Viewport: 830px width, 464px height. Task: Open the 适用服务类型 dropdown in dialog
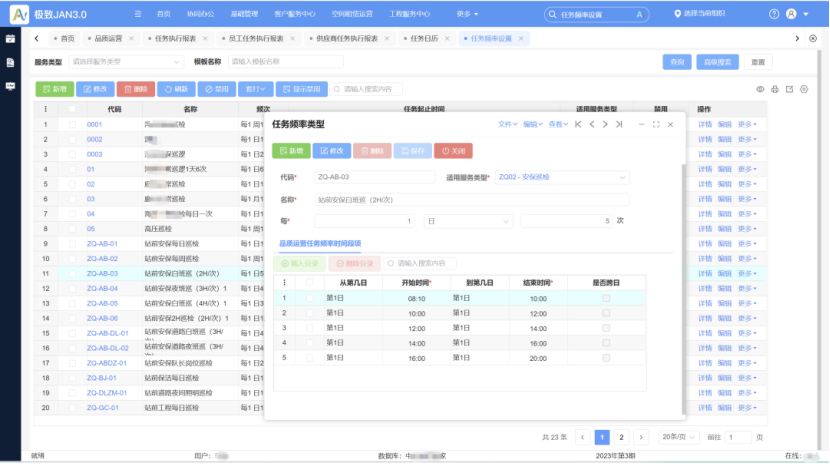pyautogui.click(x=562, y=177)
